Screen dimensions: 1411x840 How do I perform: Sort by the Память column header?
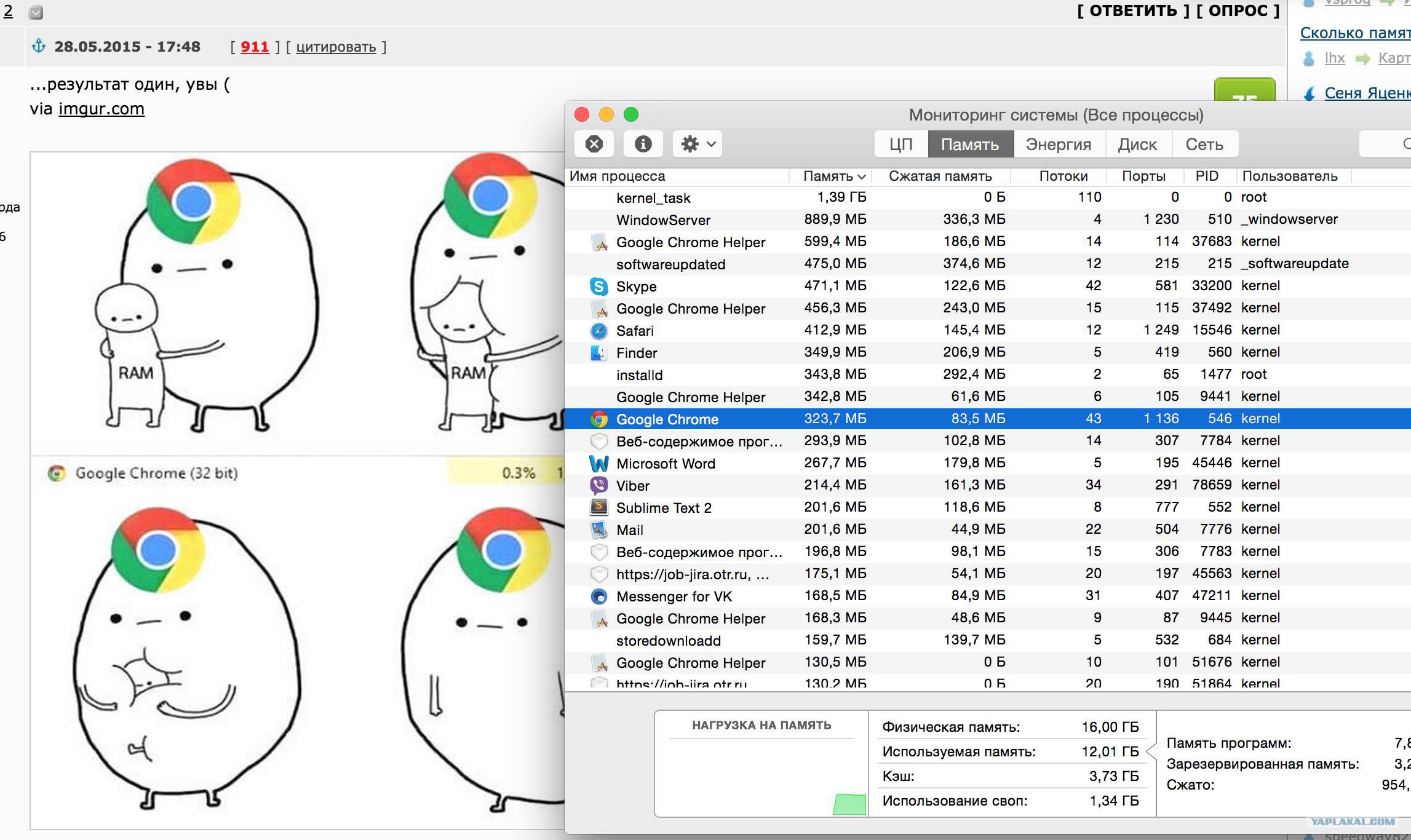pos(830,176)
